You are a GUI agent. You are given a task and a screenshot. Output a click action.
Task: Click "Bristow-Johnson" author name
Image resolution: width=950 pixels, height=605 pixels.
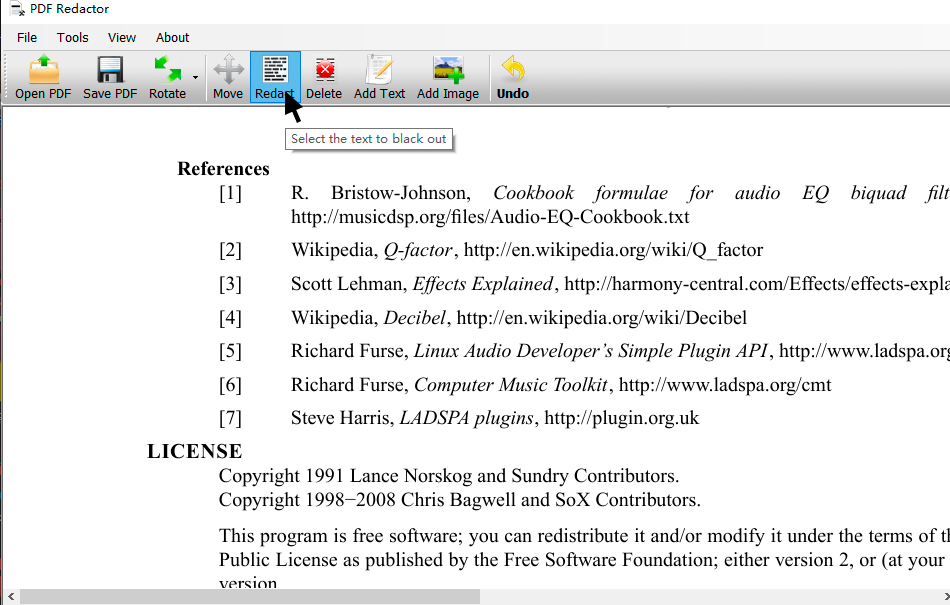[400, 193]
